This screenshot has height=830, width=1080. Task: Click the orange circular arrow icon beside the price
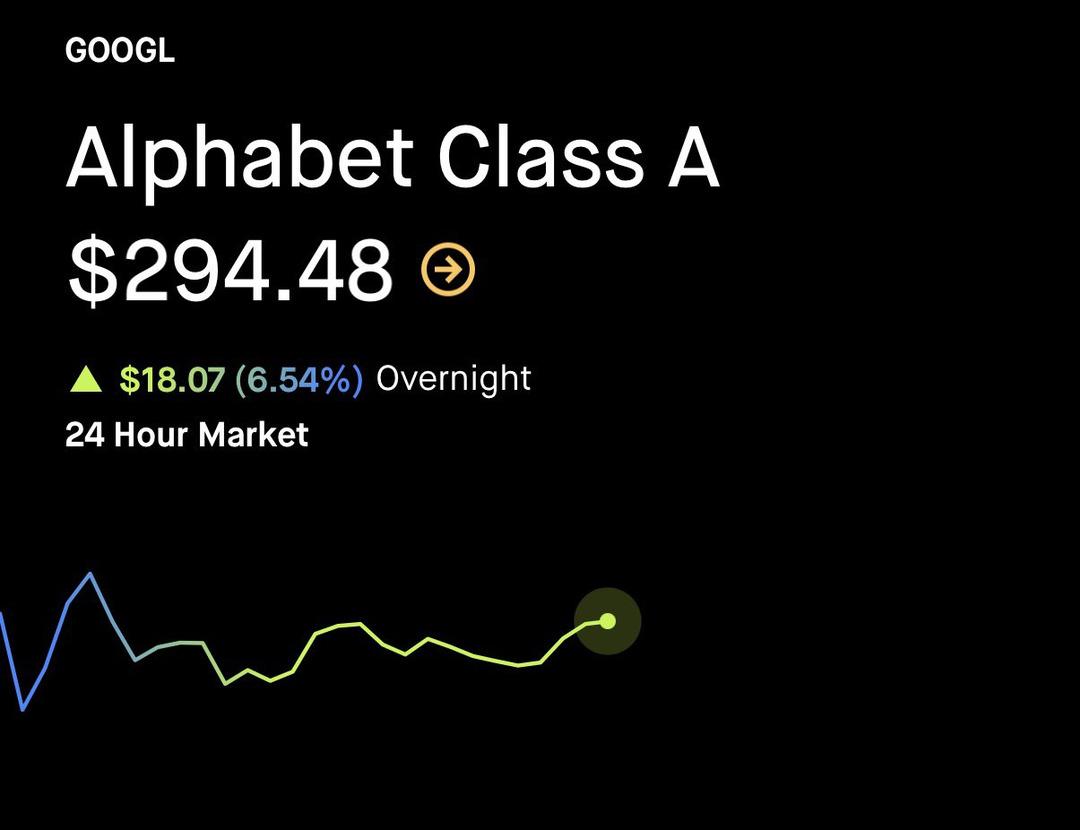(450, 267)
